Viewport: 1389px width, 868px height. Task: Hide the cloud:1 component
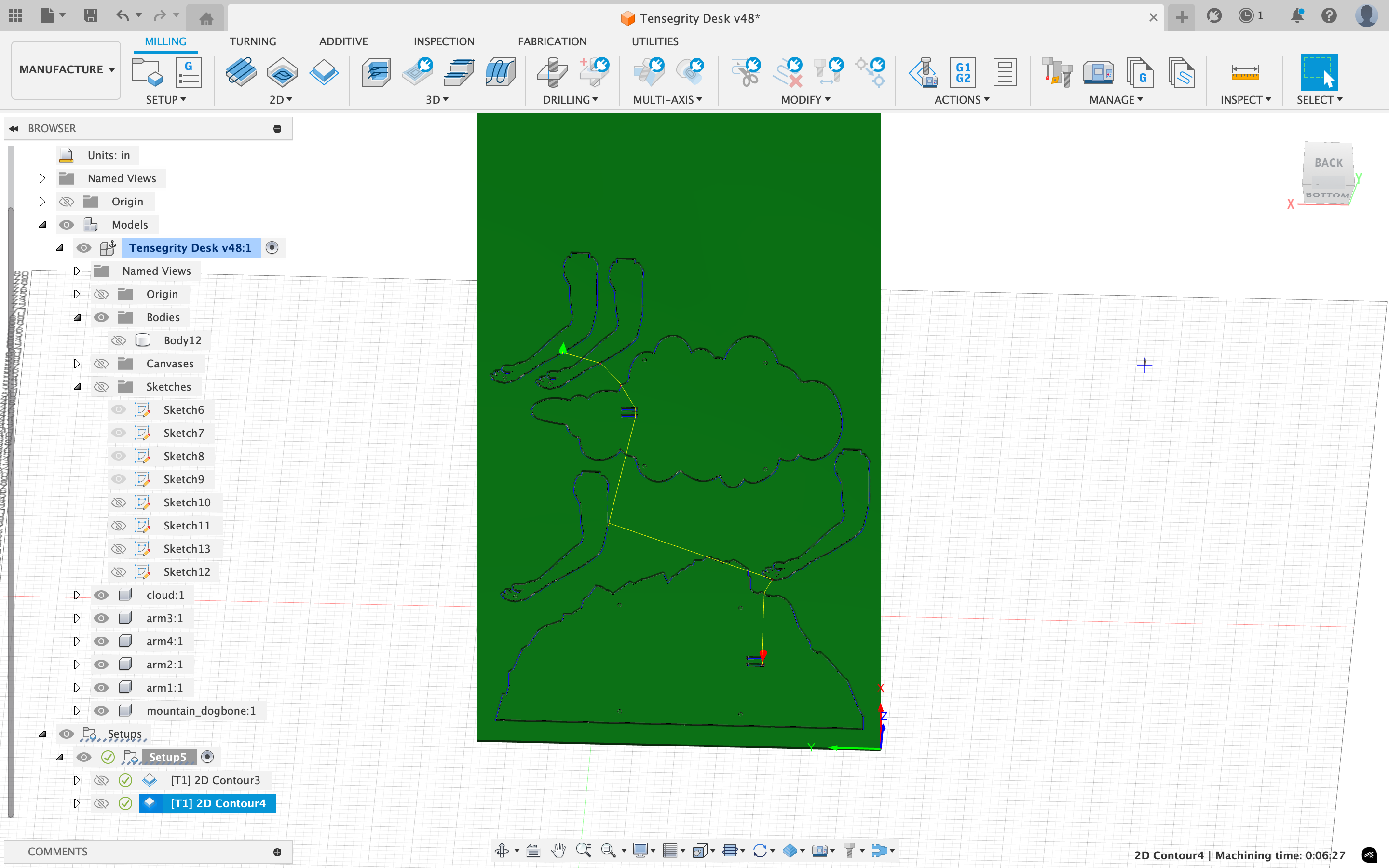pos(101,595)
